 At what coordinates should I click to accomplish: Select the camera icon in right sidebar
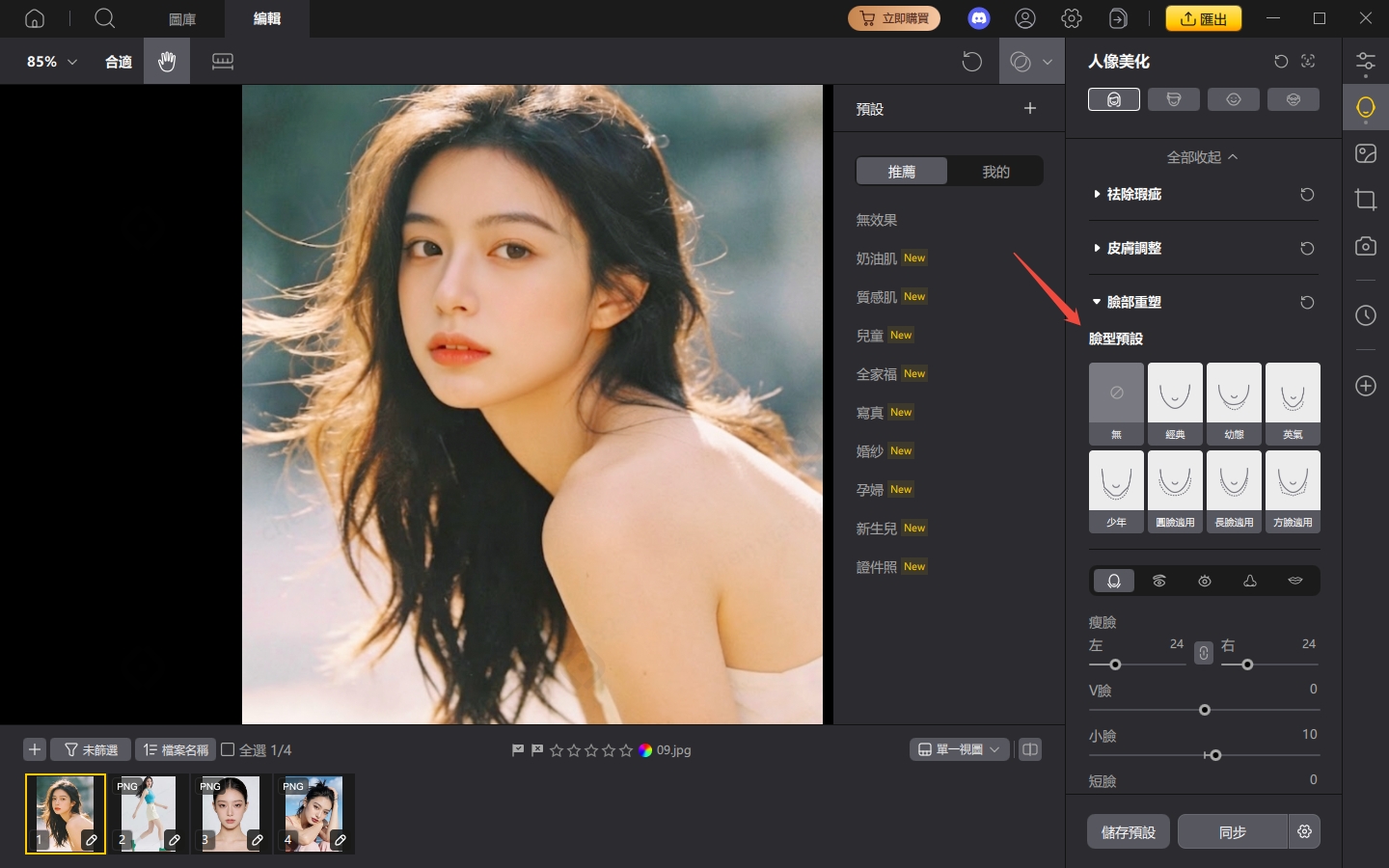coord(1366,246)
